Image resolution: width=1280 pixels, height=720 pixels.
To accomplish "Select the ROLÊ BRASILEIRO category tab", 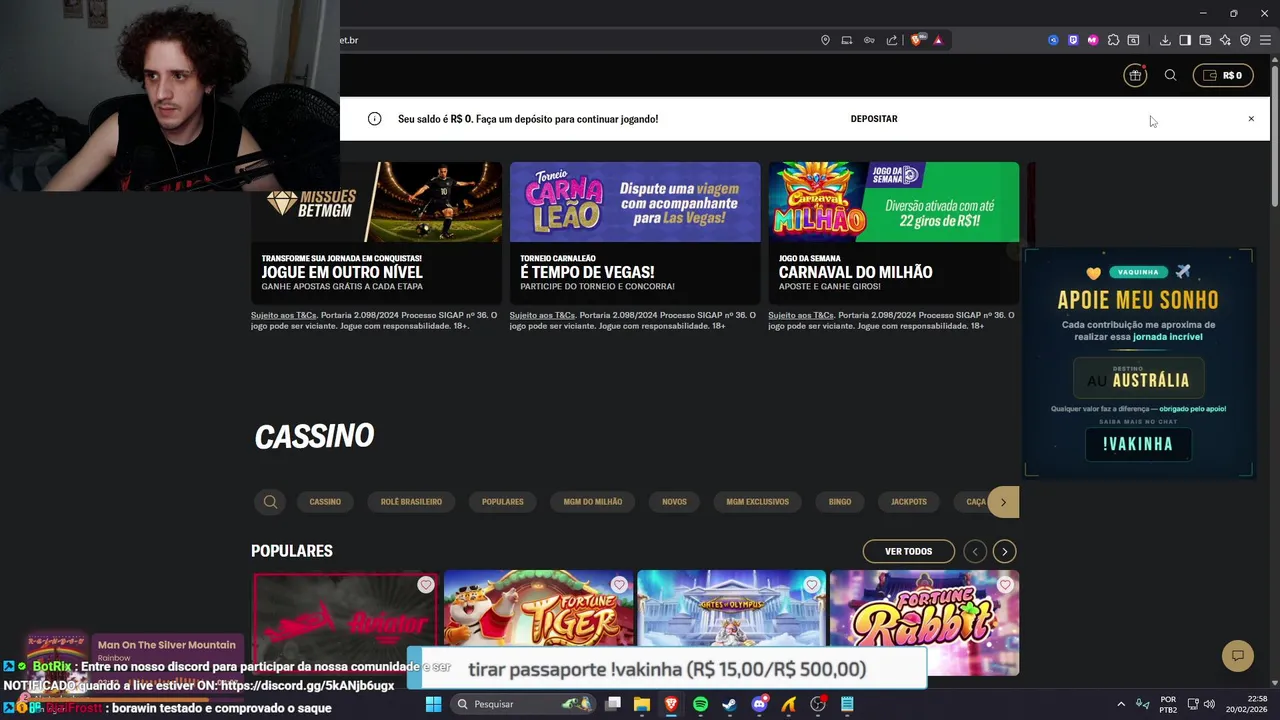I will [x=411, y=502].
